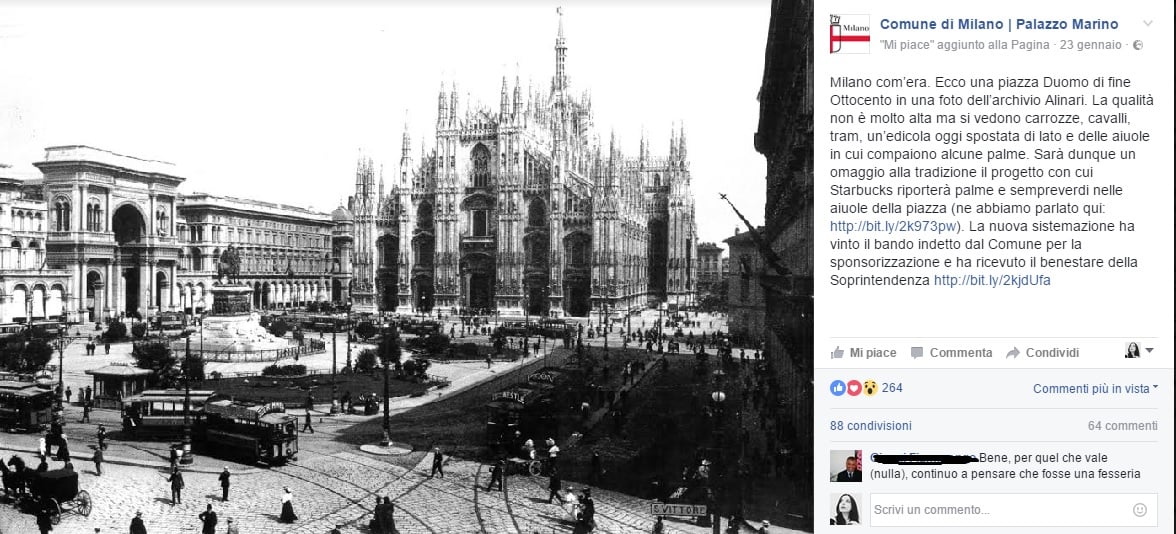Click the Condividi share arrow icon

pyautogui.click(x=1012, y=352)
